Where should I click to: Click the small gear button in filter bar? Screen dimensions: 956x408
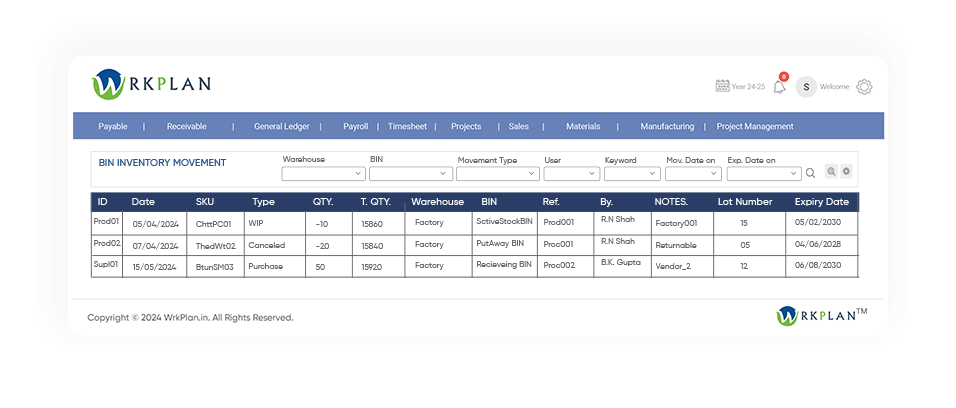846,171
